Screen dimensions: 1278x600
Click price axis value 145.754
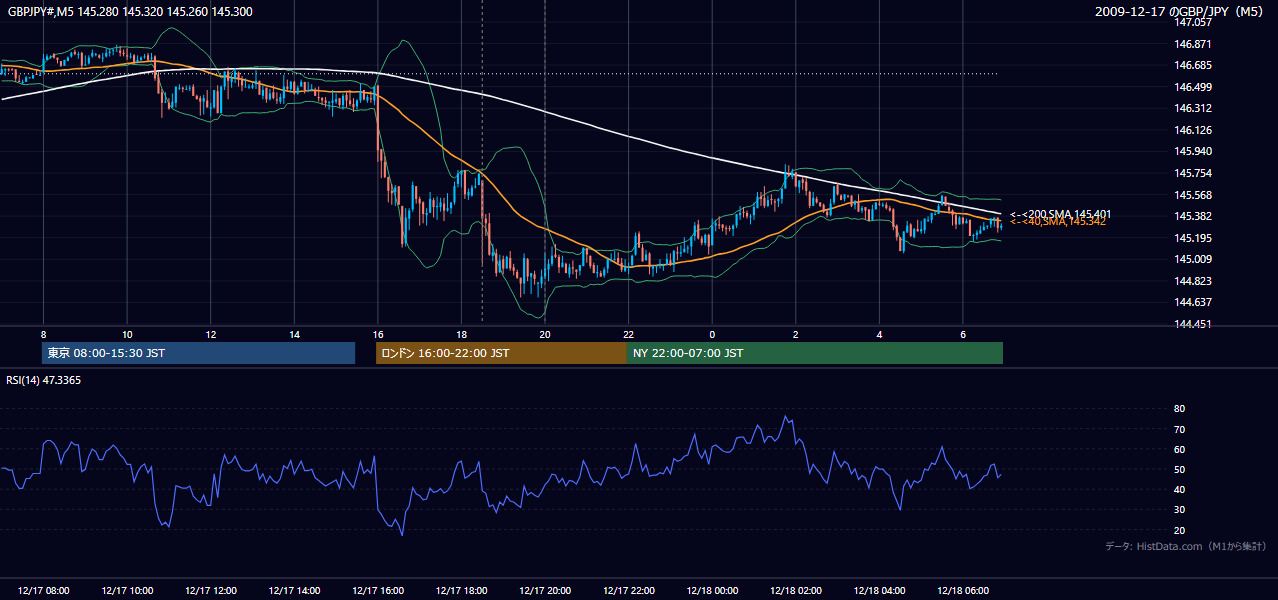coord(1192,173)
